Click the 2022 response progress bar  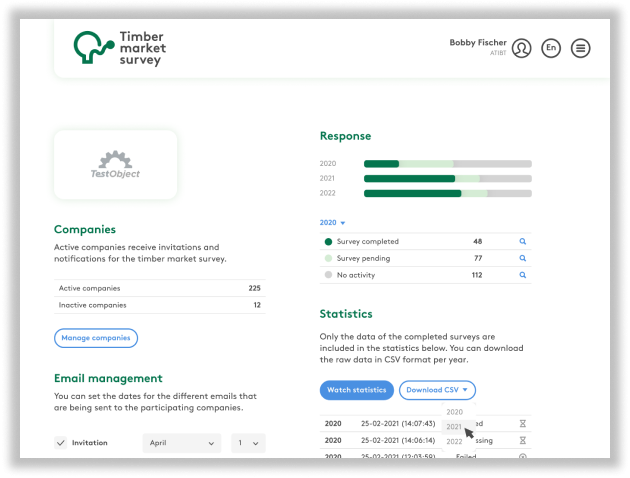tap(448, 194)
